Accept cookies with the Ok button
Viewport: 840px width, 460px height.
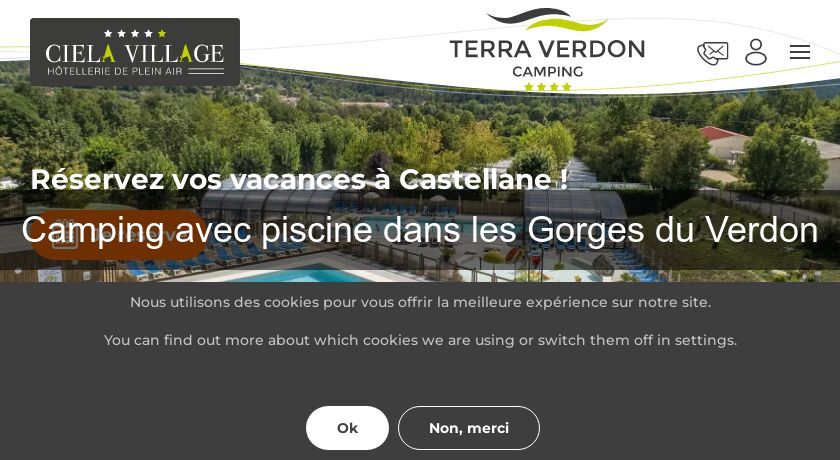tap(347, 428)
